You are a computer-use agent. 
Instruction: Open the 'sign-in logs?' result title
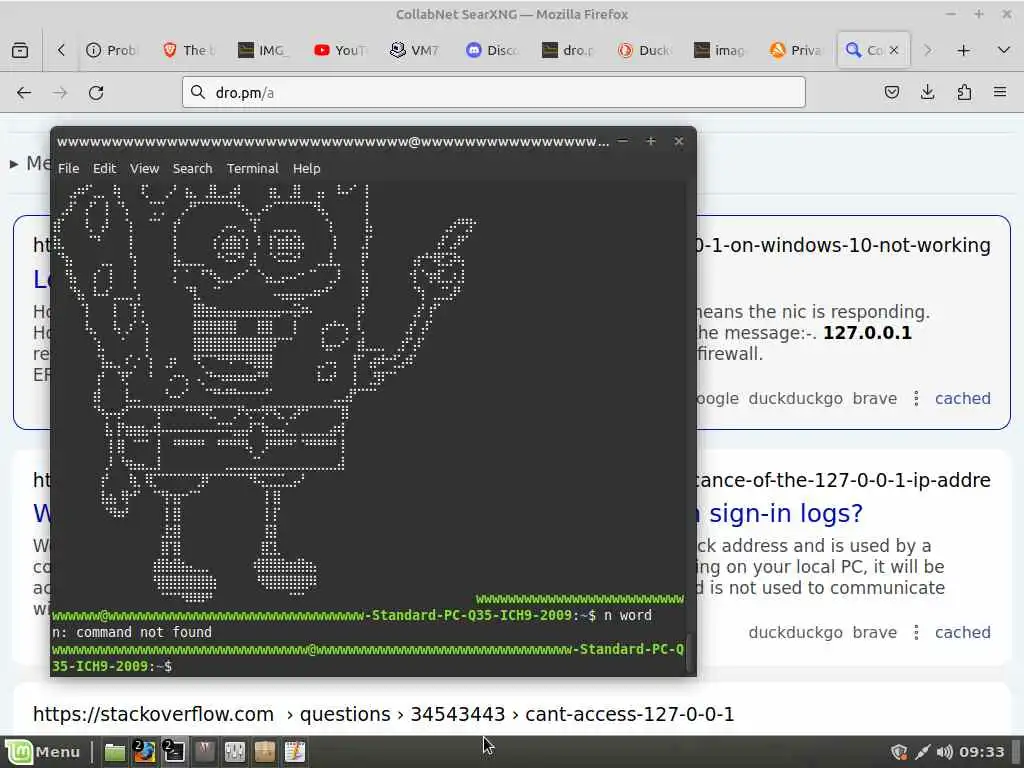click(x=786, y=513)
